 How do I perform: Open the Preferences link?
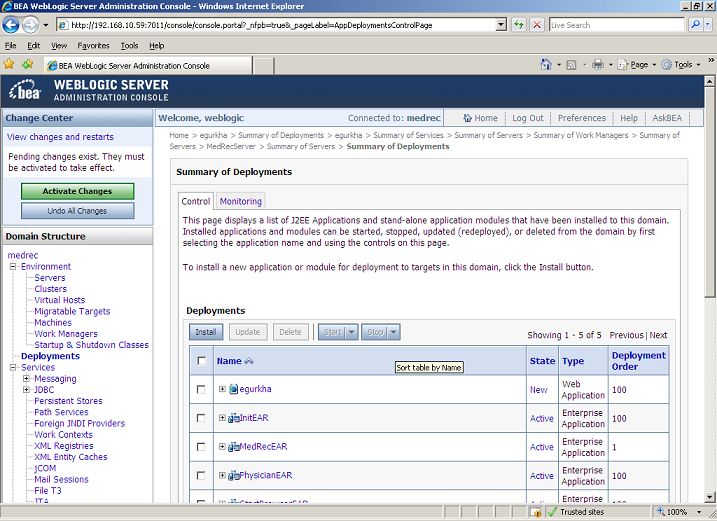pos(582,118)
